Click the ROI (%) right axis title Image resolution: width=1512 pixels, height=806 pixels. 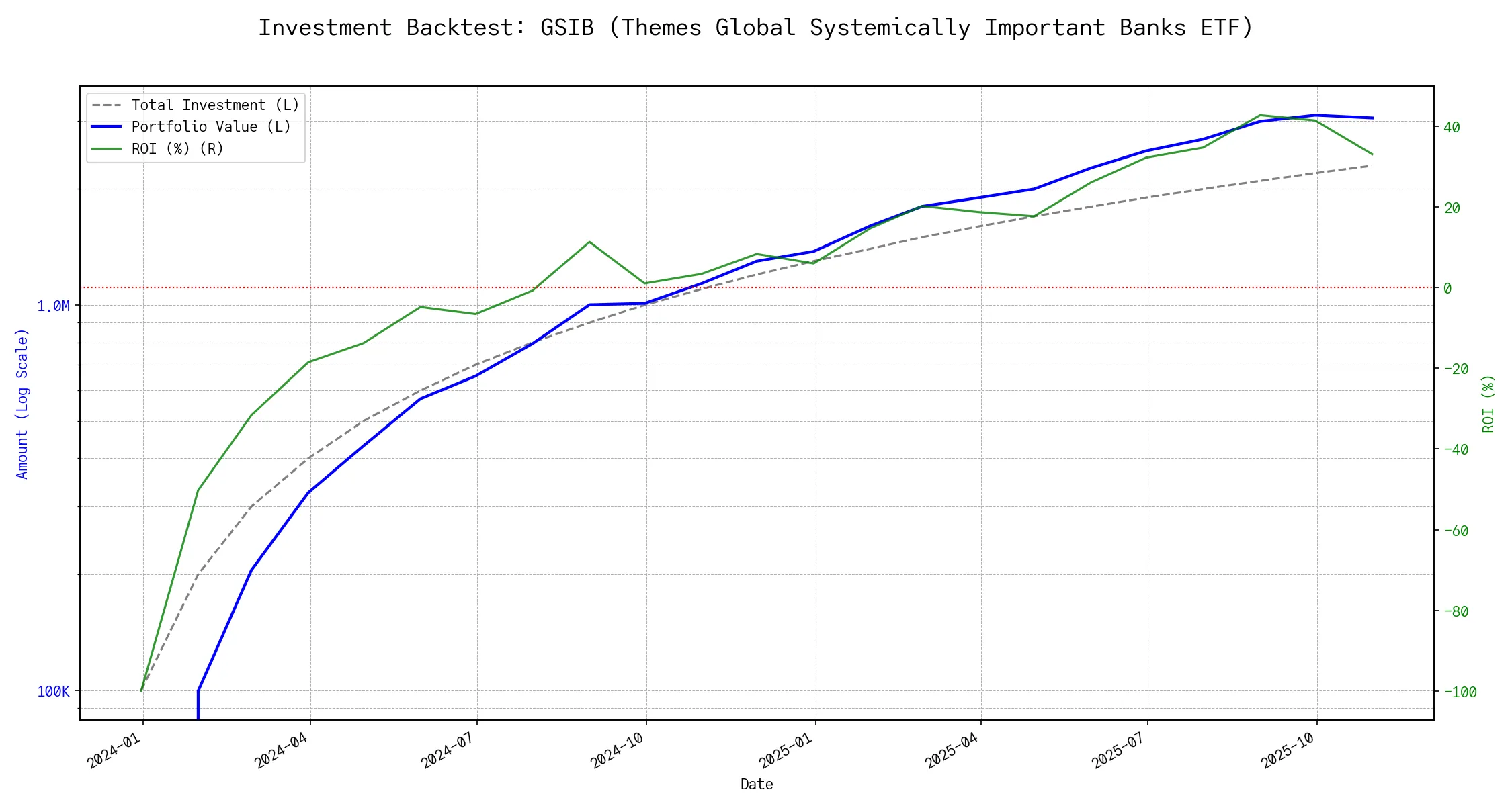[x=1488, y=404]
